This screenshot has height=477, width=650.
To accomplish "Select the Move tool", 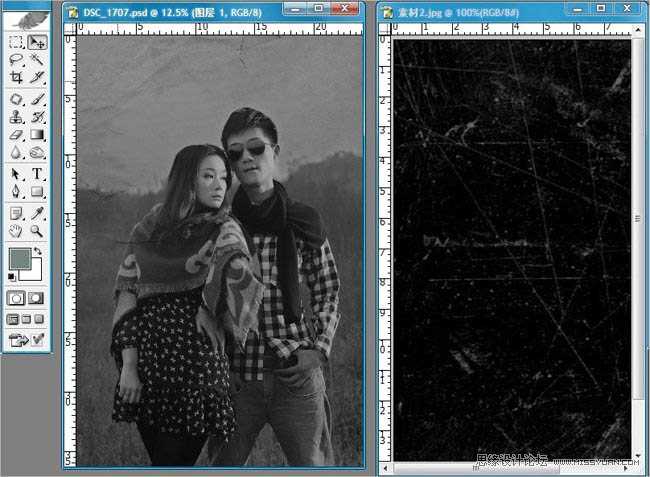I will (x=37, y=42).
